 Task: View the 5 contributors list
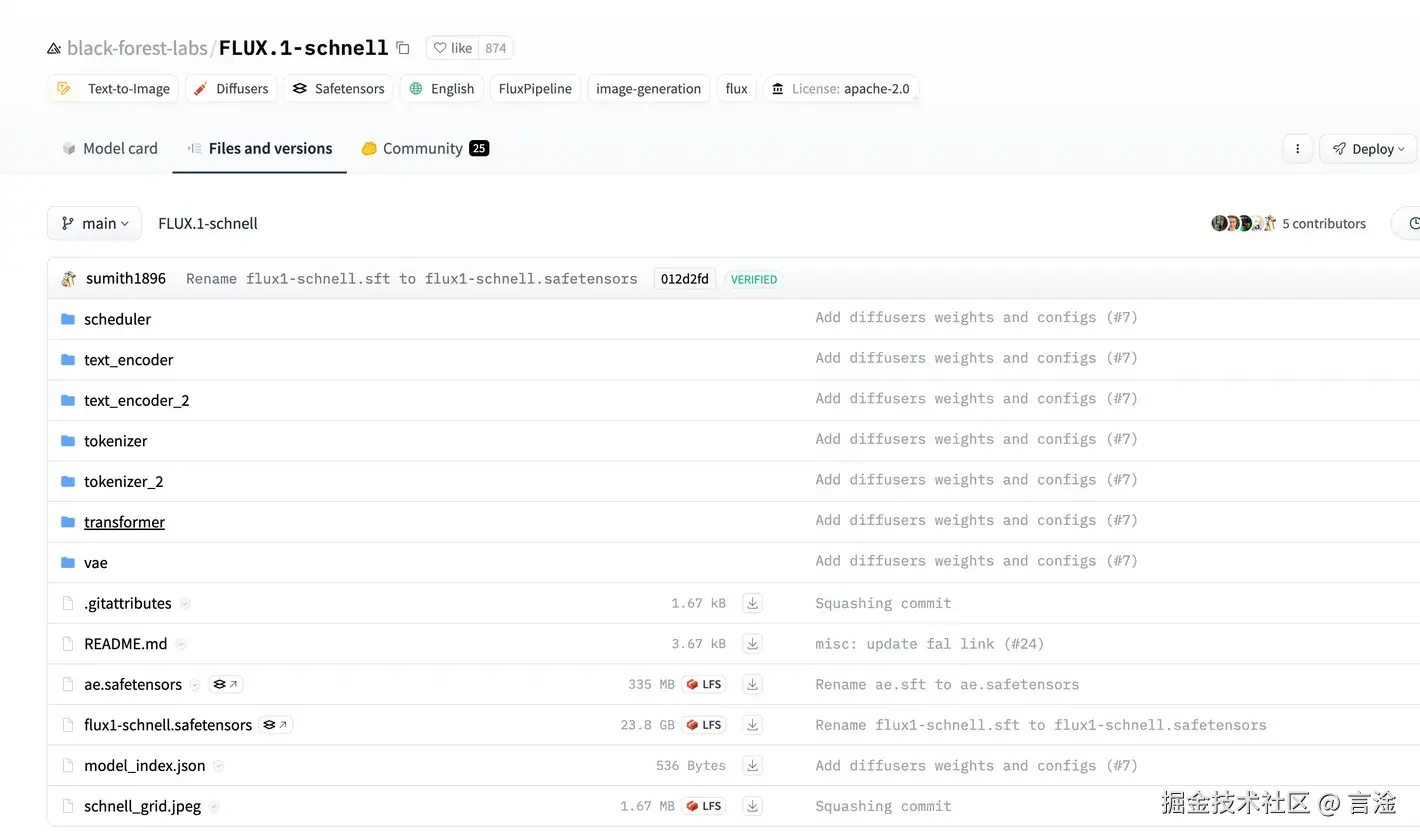click(1324, 224)
